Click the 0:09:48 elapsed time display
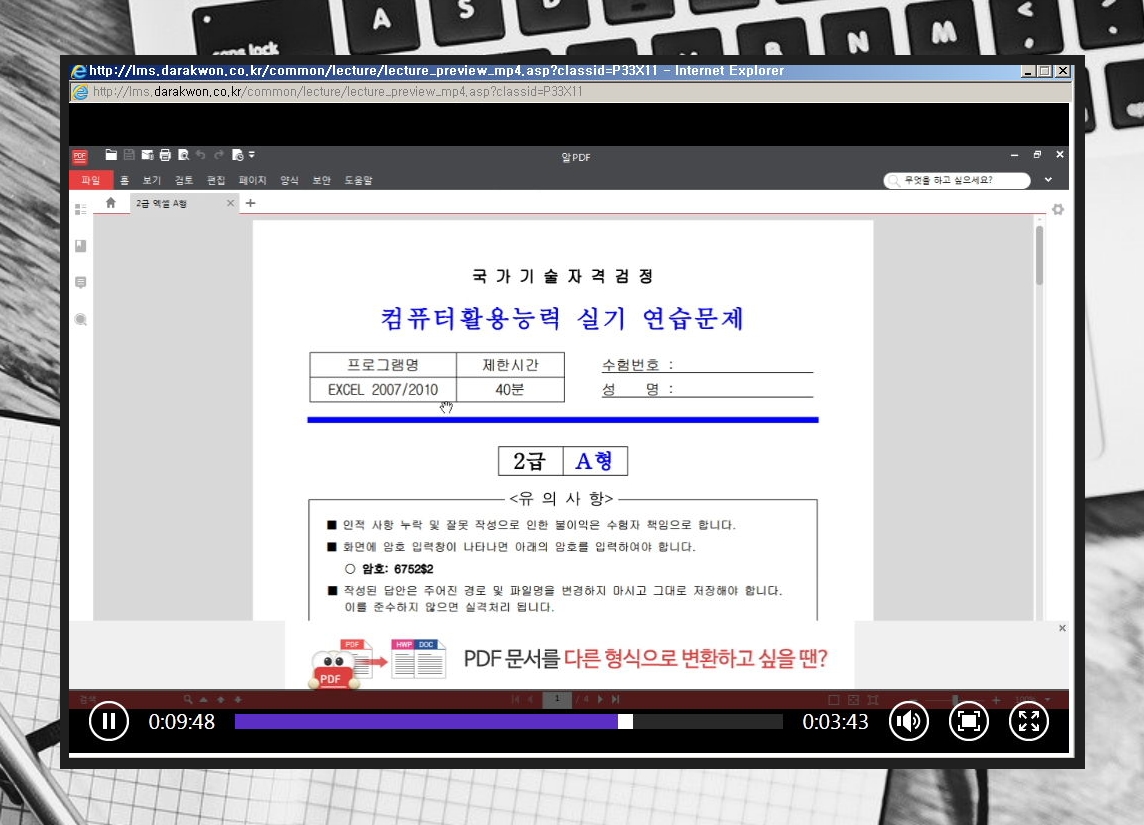Screen dimensions: 1144x825 point(182,721)
